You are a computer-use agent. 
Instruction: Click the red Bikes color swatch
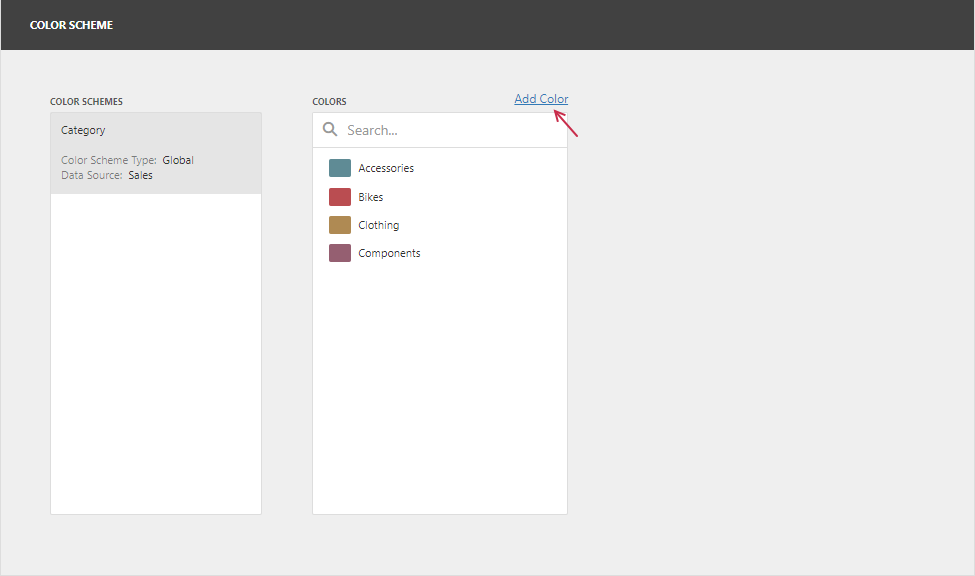pos(339,196)
